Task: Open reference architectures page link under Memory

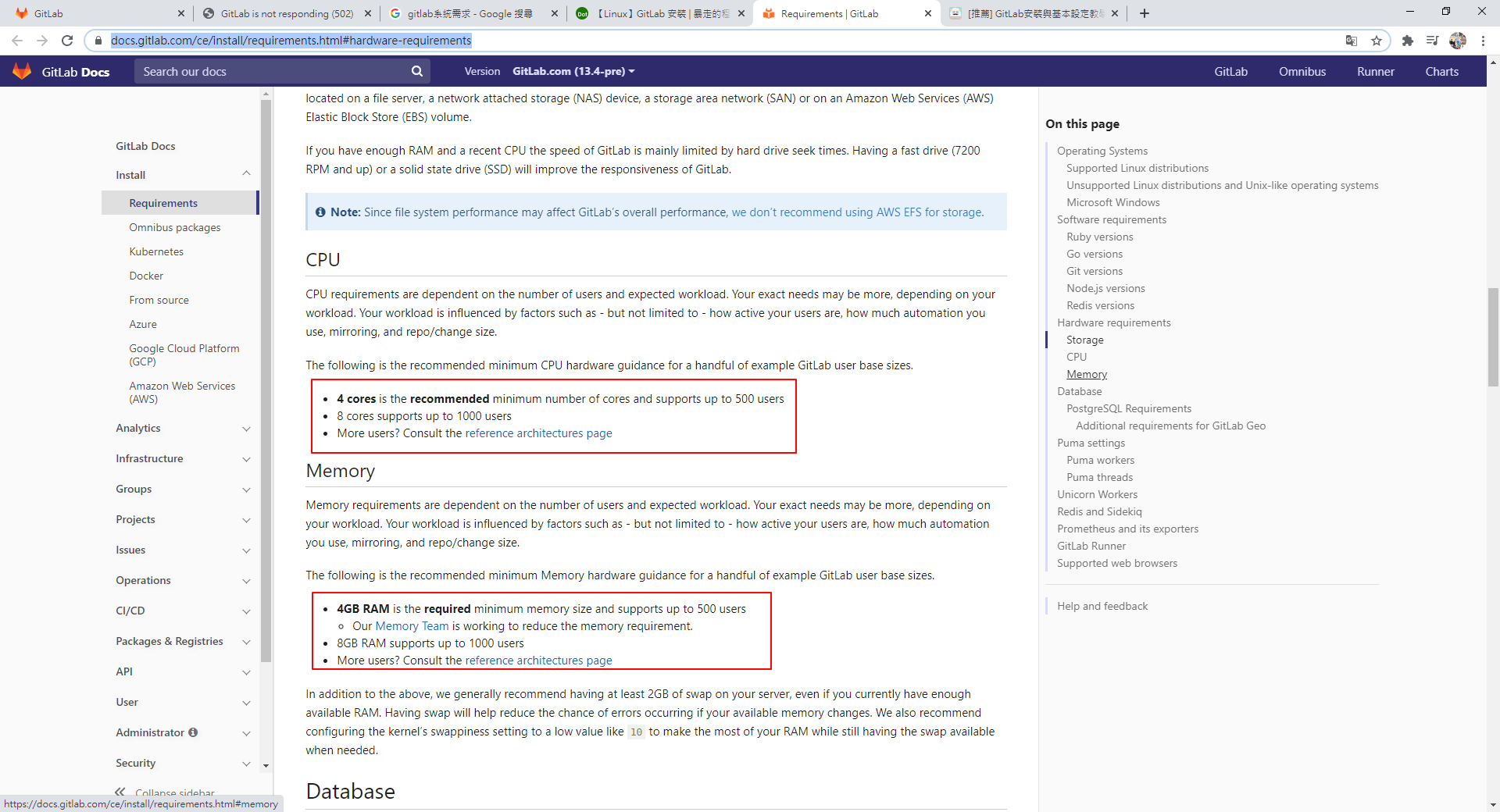Action: tap(538, 661)
